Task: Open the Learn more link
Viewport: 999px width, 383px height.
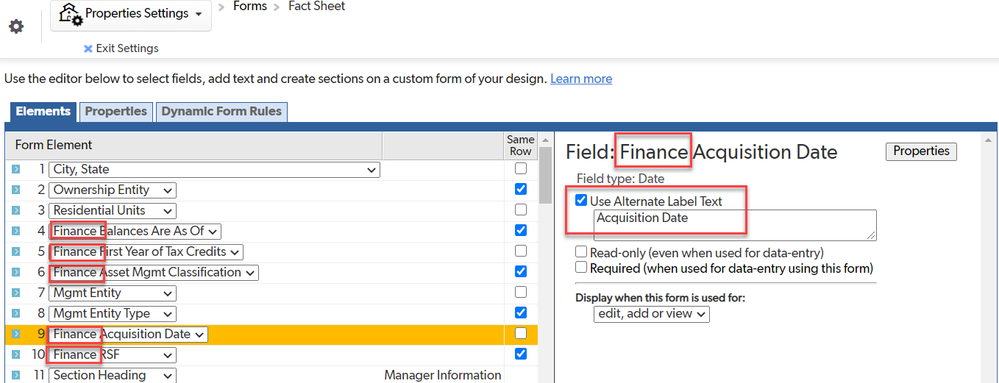Action: pyautogui.click(x=581, y=79)
